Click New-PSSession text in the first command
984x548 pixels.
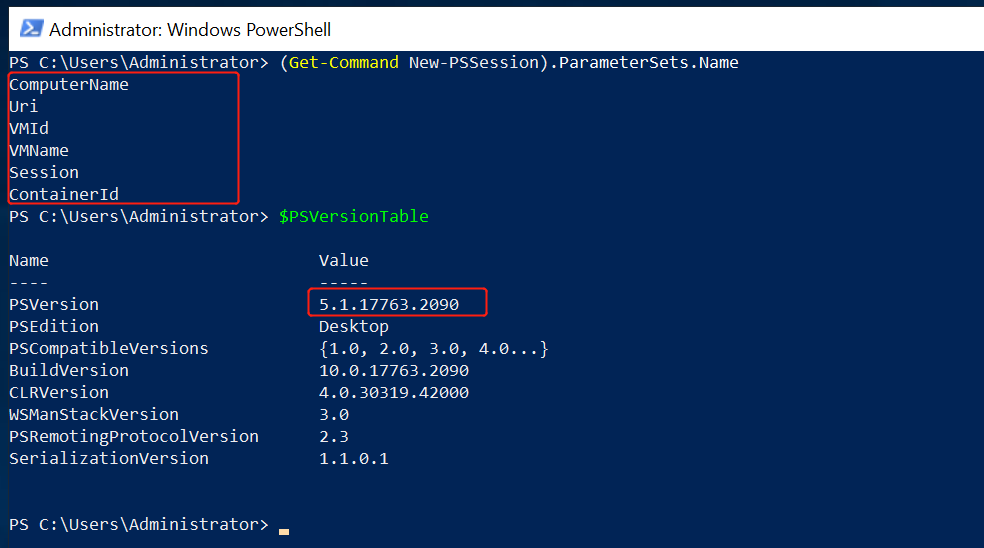(x=474, y=63)
